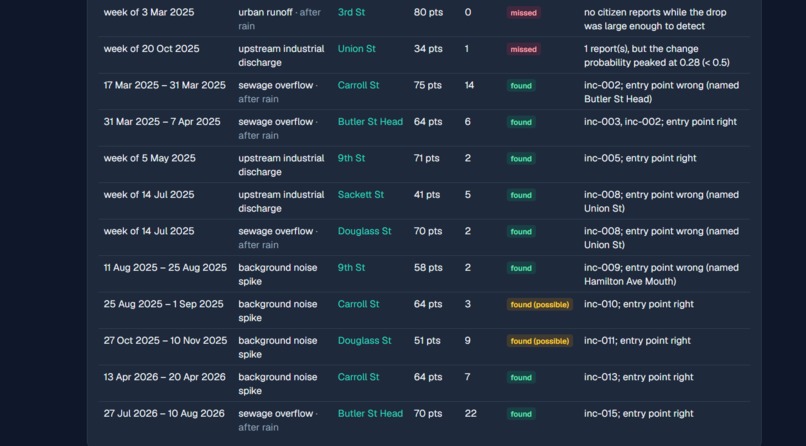Open the Union St site link
806x446 pixels.
click(x=356, y=49)
